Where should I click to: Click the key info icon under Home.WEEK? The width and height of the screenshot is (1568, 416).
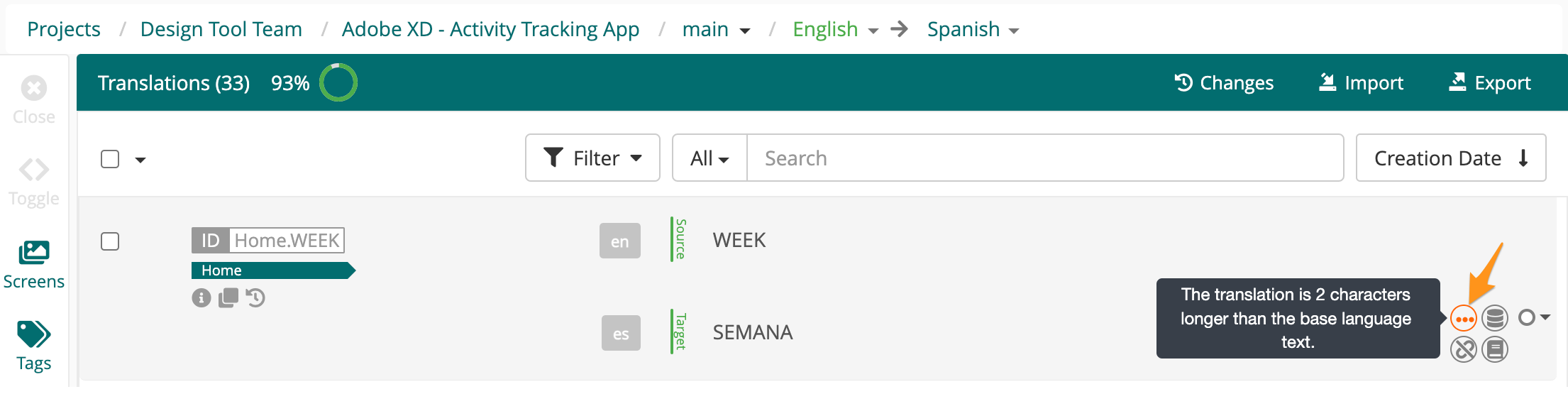click(201, 298)
